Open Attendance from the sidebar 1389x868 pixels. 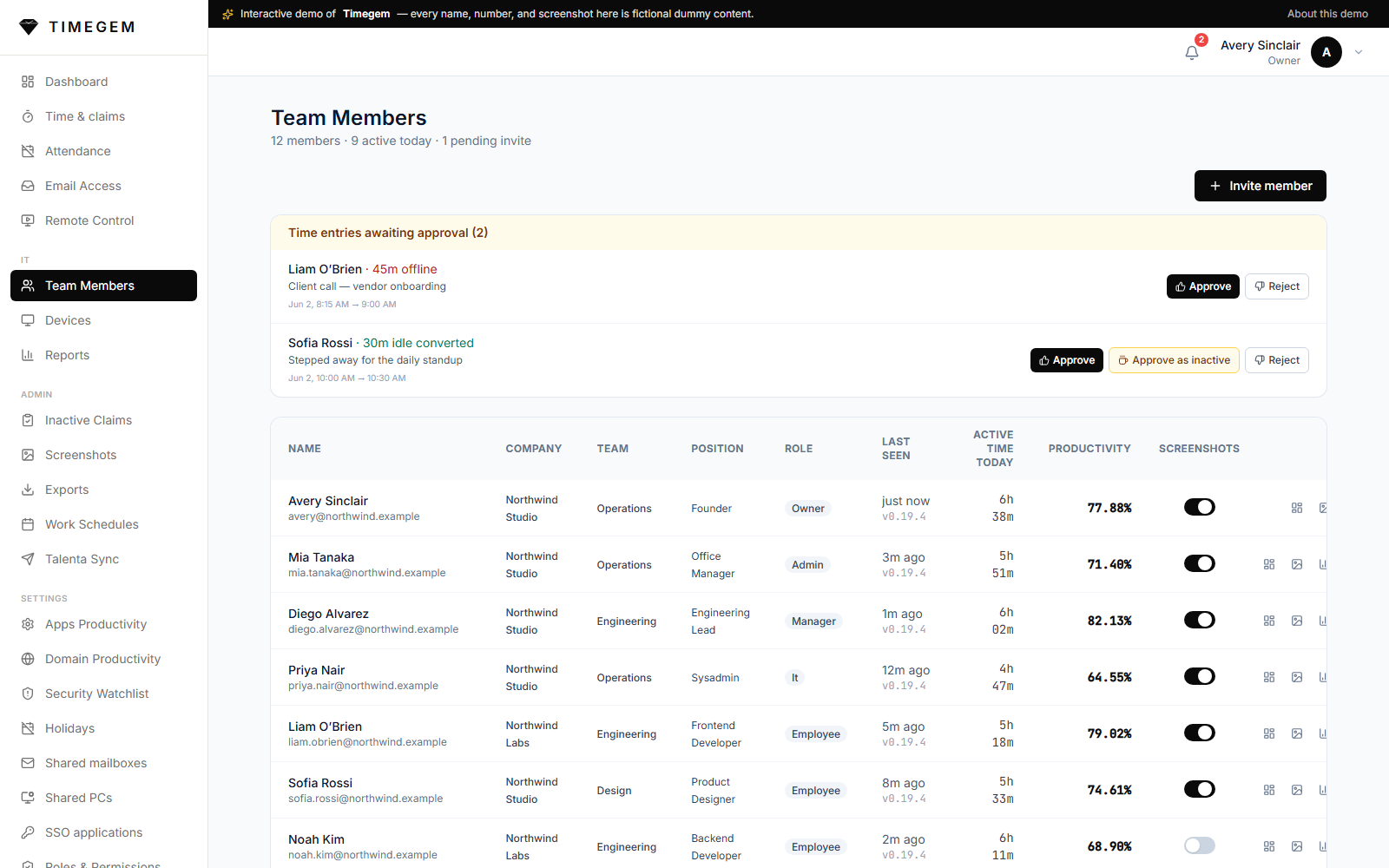(x=103, y=151)
